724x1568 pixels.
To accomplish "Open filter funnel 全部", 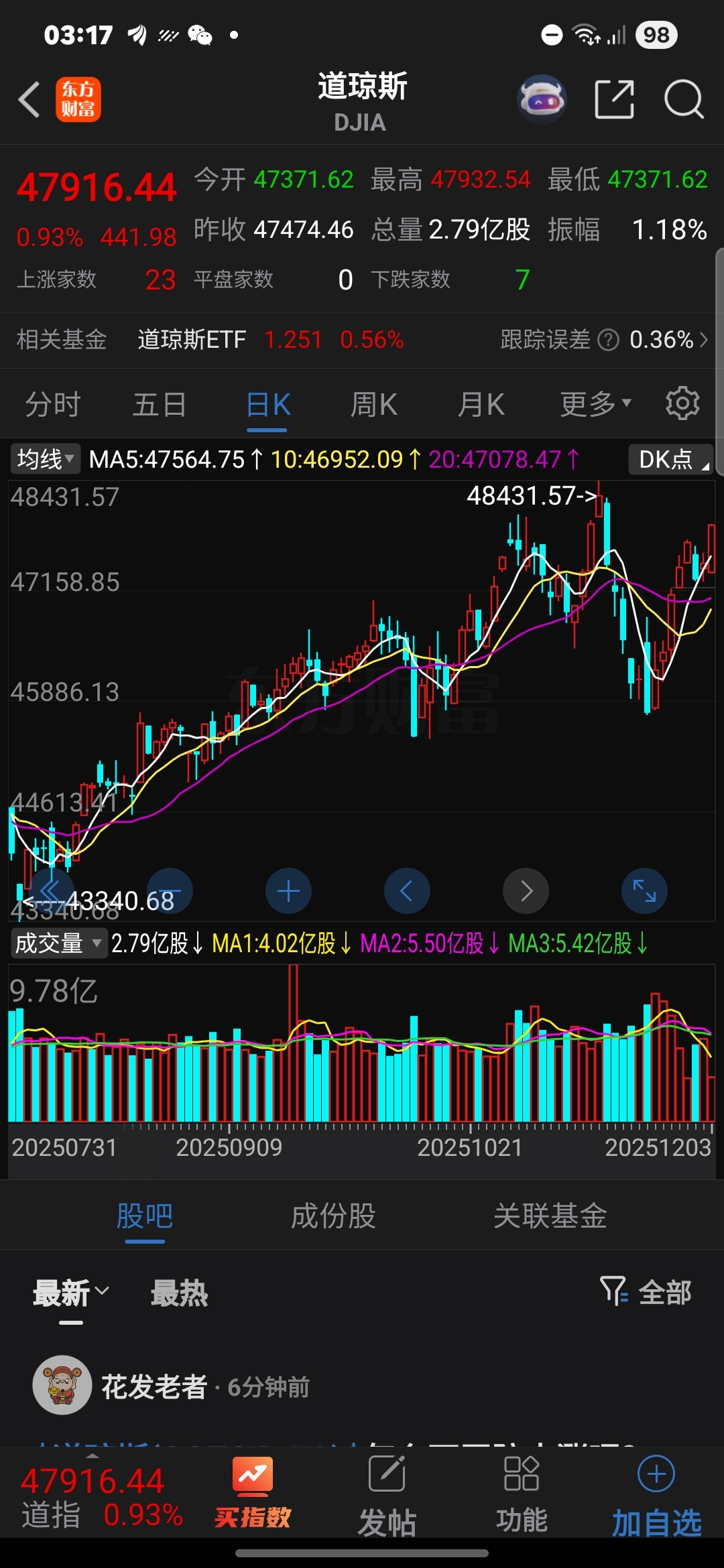I will 645,1291.
